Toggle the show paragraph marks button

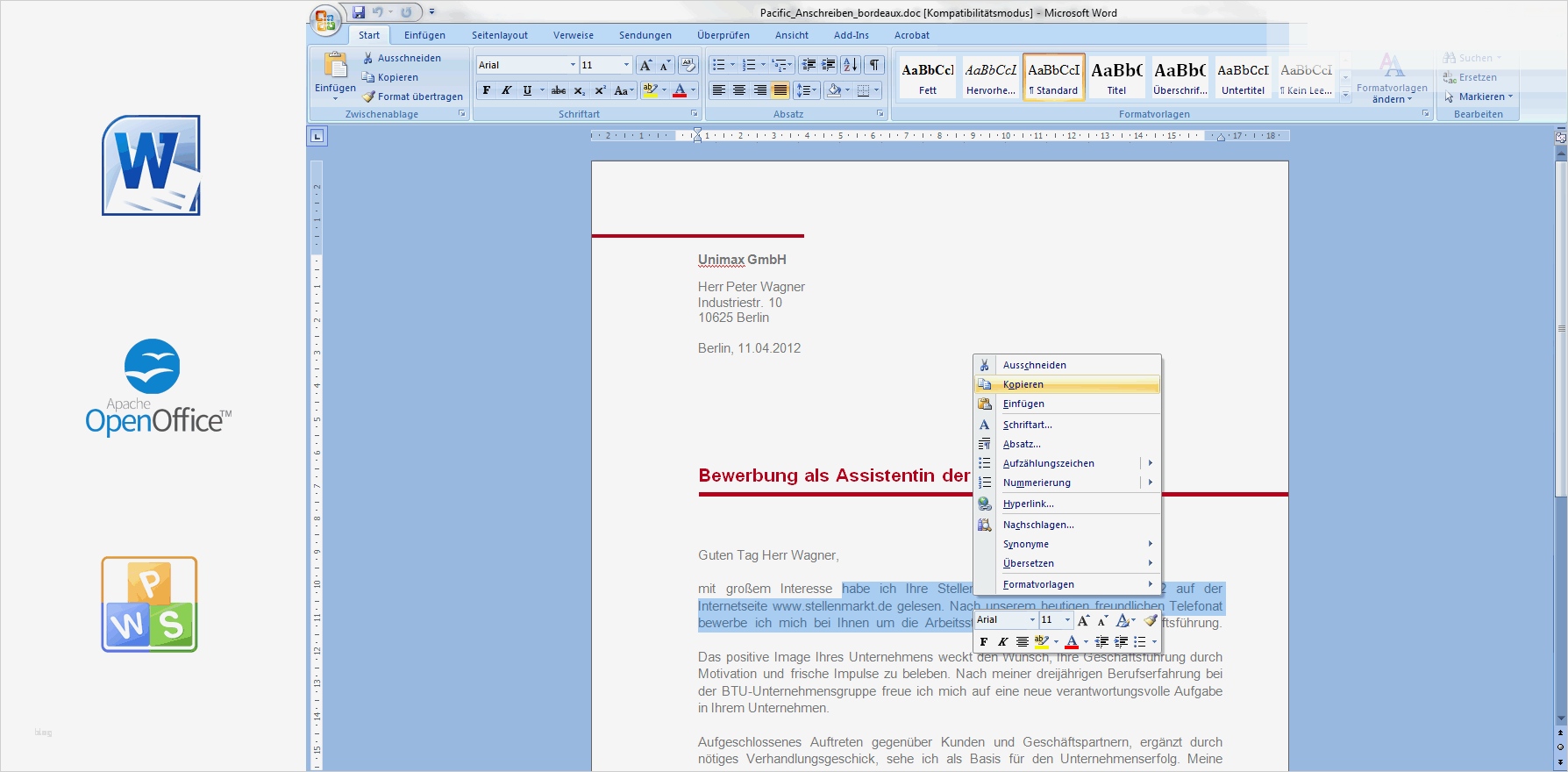[x=873, y=65]
